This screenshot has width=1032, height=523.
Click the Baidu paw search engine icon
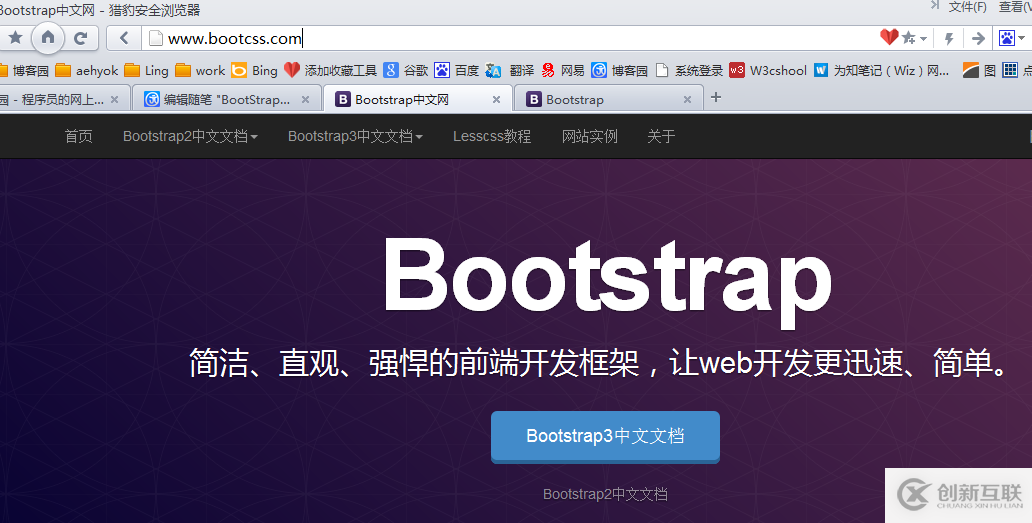coord(1007,38)
